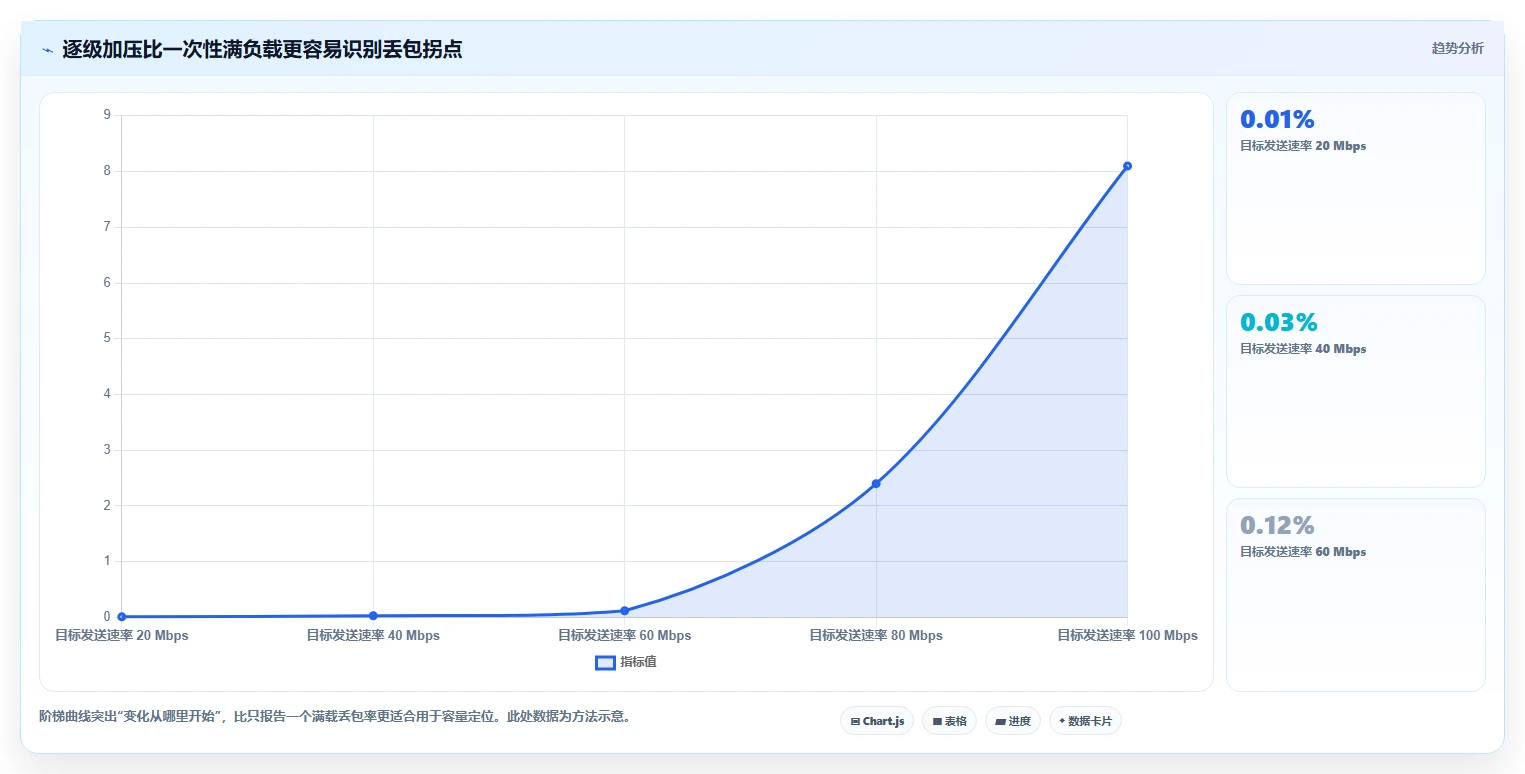Click the 0.03% value card
The image size is (1525, 774).
click(x=1355, y=391)
